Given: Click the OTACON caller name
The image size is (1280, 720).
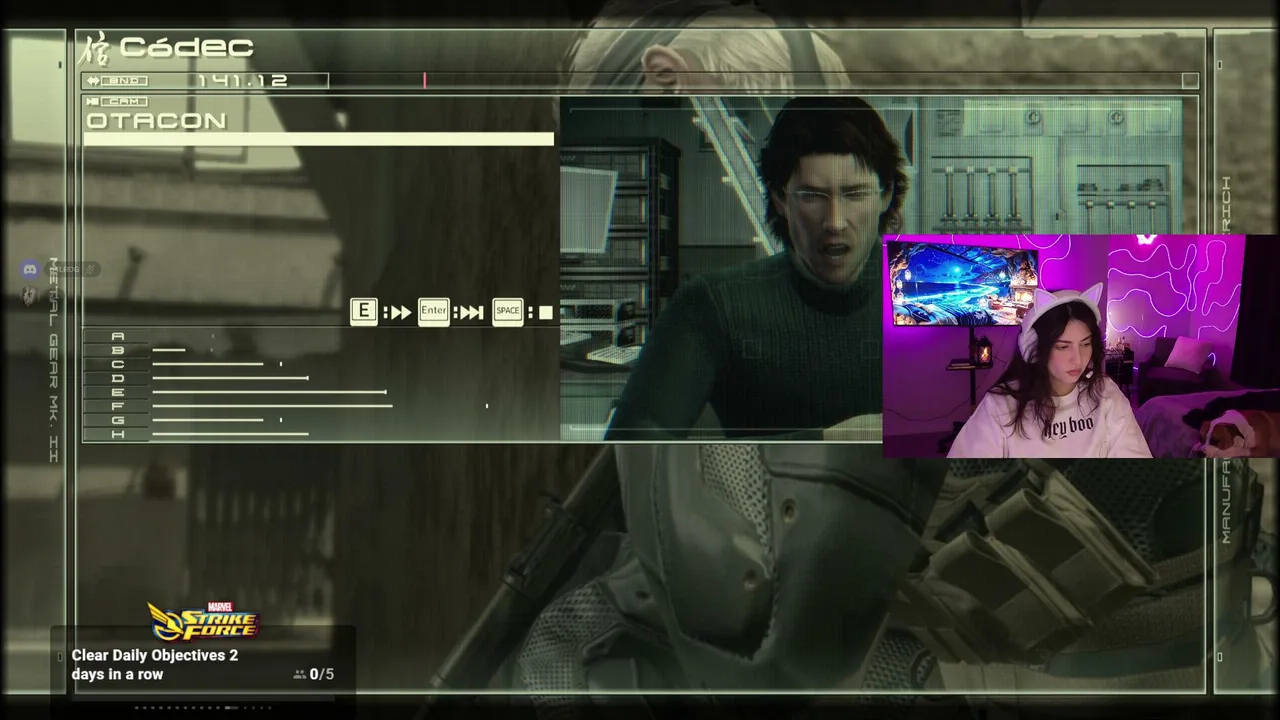Looking at the screenshot, I should pos(157,121).
